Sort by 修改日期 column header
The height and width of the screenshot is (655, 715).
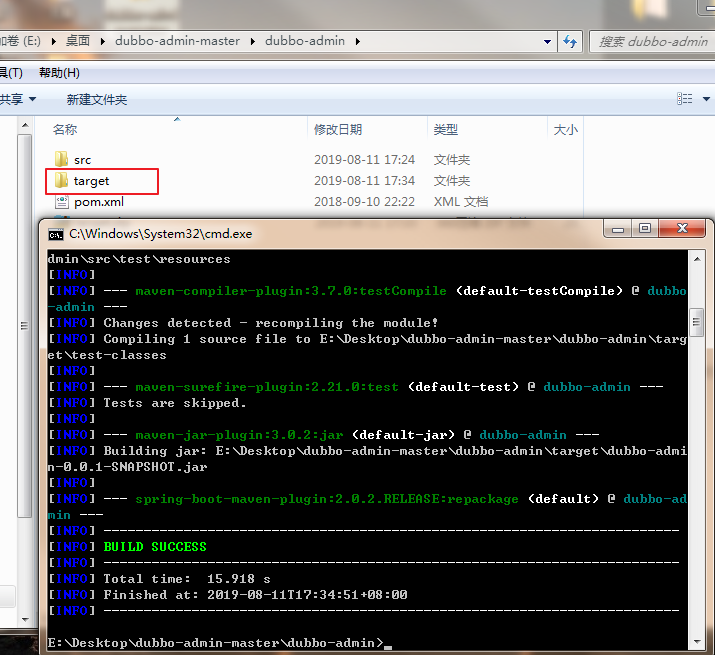click(x=338, y=130)
